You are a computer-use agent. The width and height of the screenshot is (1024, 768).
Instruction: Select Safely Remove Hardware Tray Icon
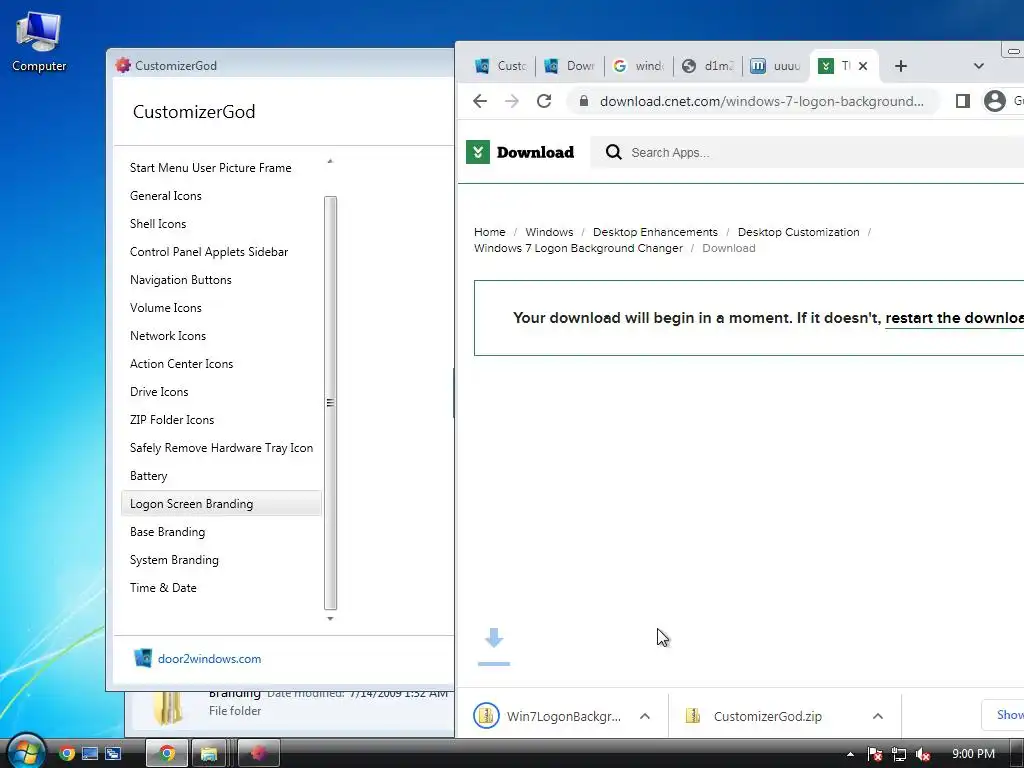click(x=221, y=449)
